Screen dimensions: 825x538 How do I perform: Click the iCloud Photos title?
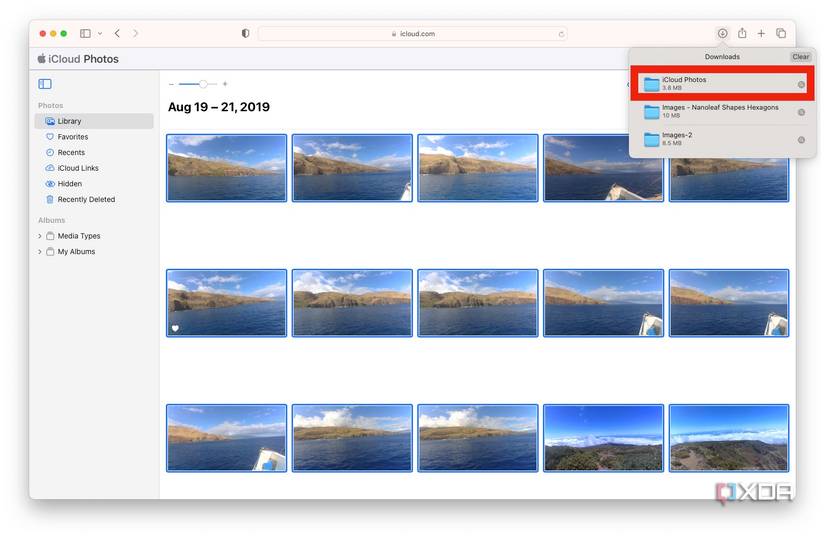78,59
